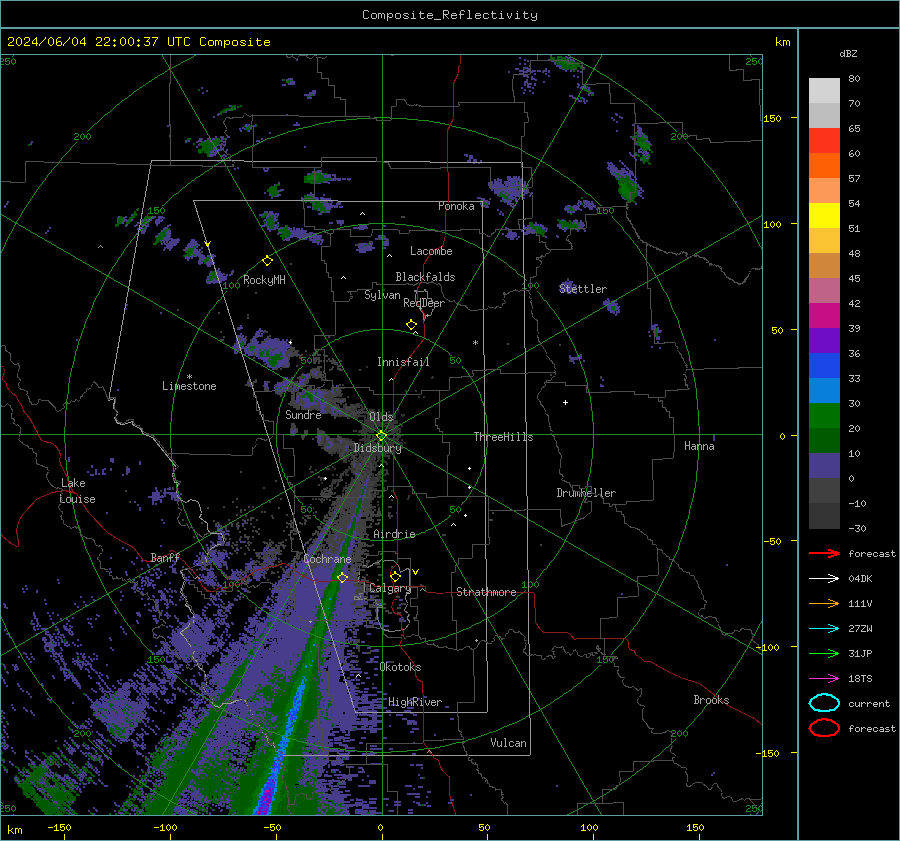Click the Cochrane town label
Viewport: 900px width, 841px height.
[327, 559]
